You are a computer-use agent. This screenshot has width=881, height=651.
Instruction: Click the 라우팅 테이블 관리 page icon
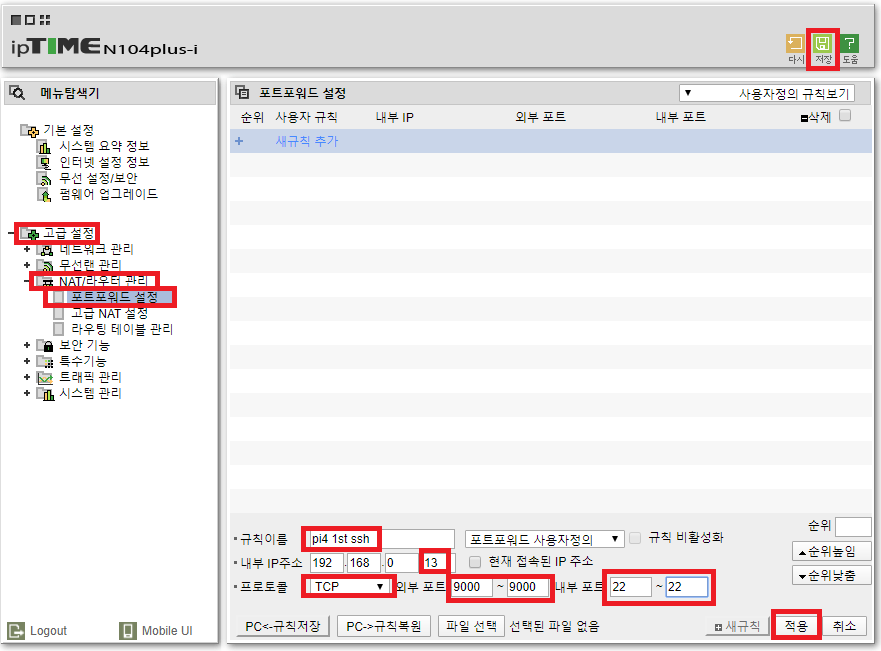coord(58,329)
